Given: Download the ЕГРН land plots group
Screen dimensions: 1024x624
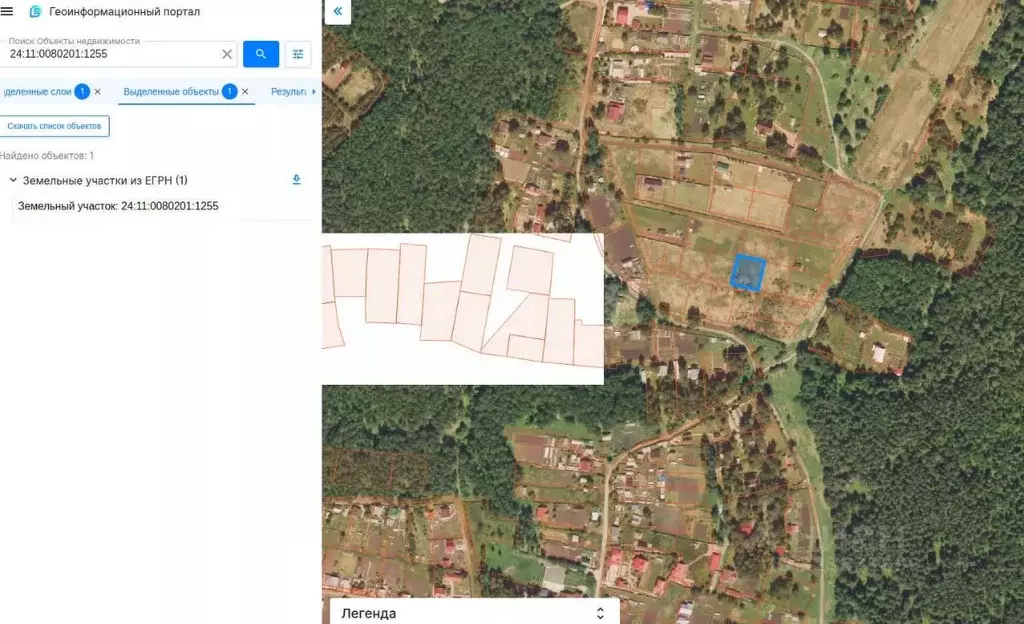Looking at the screenshot, I should pyautogui.click(x=296, y=180).
